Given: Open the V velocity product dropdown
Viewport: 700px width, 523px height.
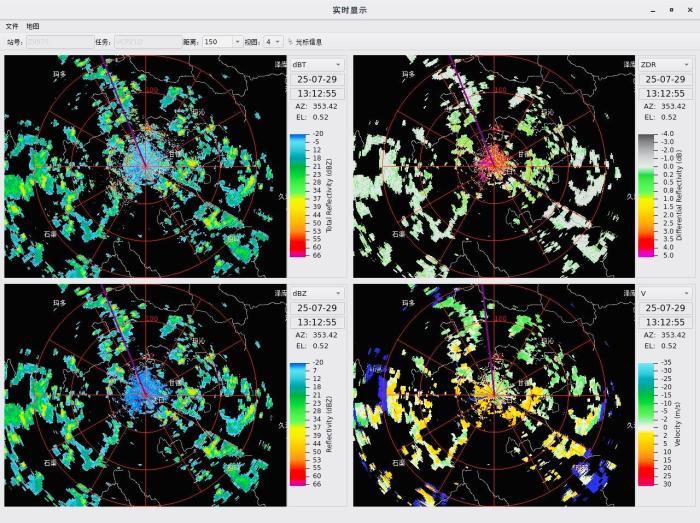Looking at the screenshot, I should coord(664,293).
